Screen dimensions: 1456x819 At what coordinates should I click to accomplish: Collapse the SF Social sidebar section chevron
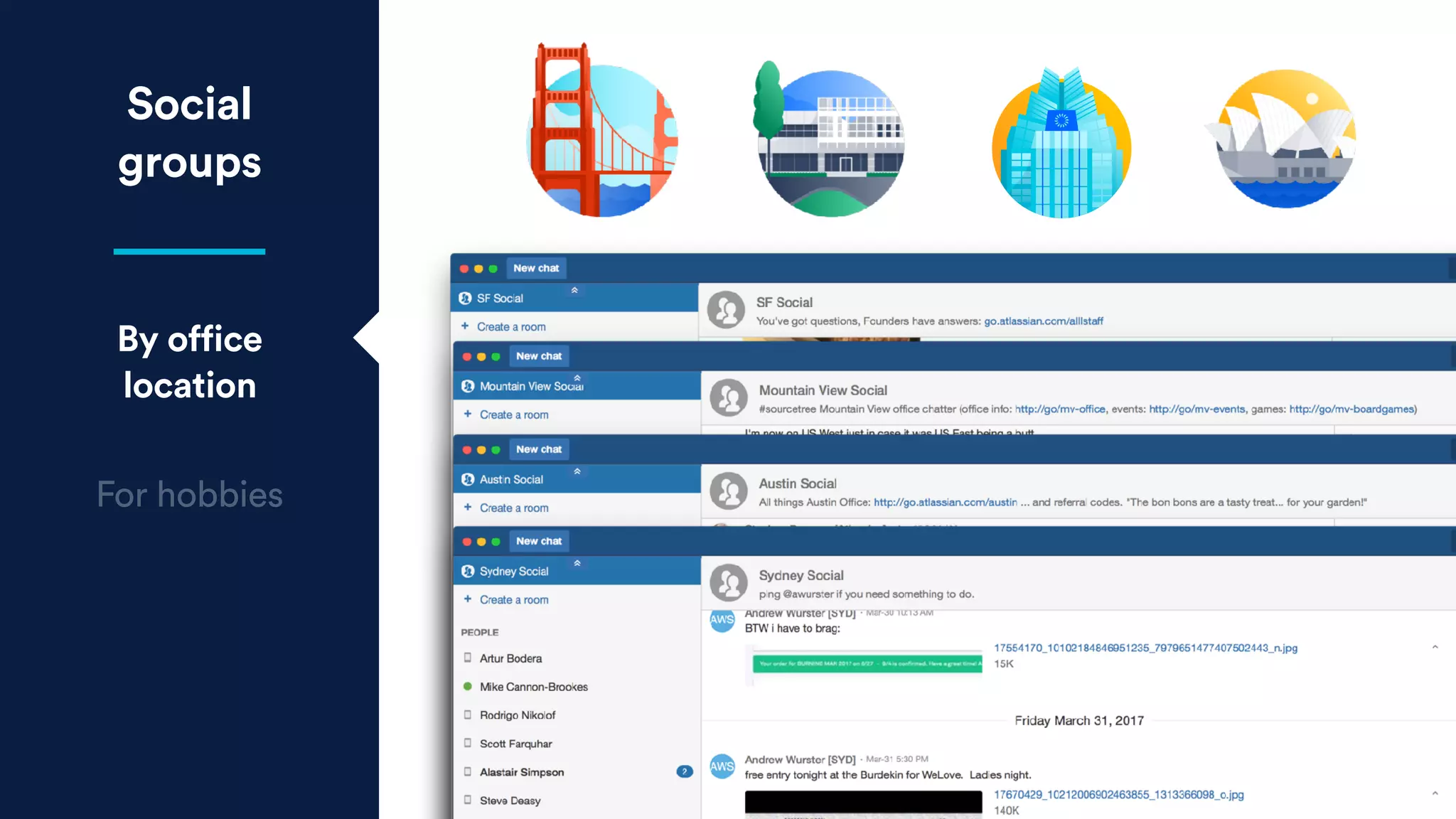574,290
